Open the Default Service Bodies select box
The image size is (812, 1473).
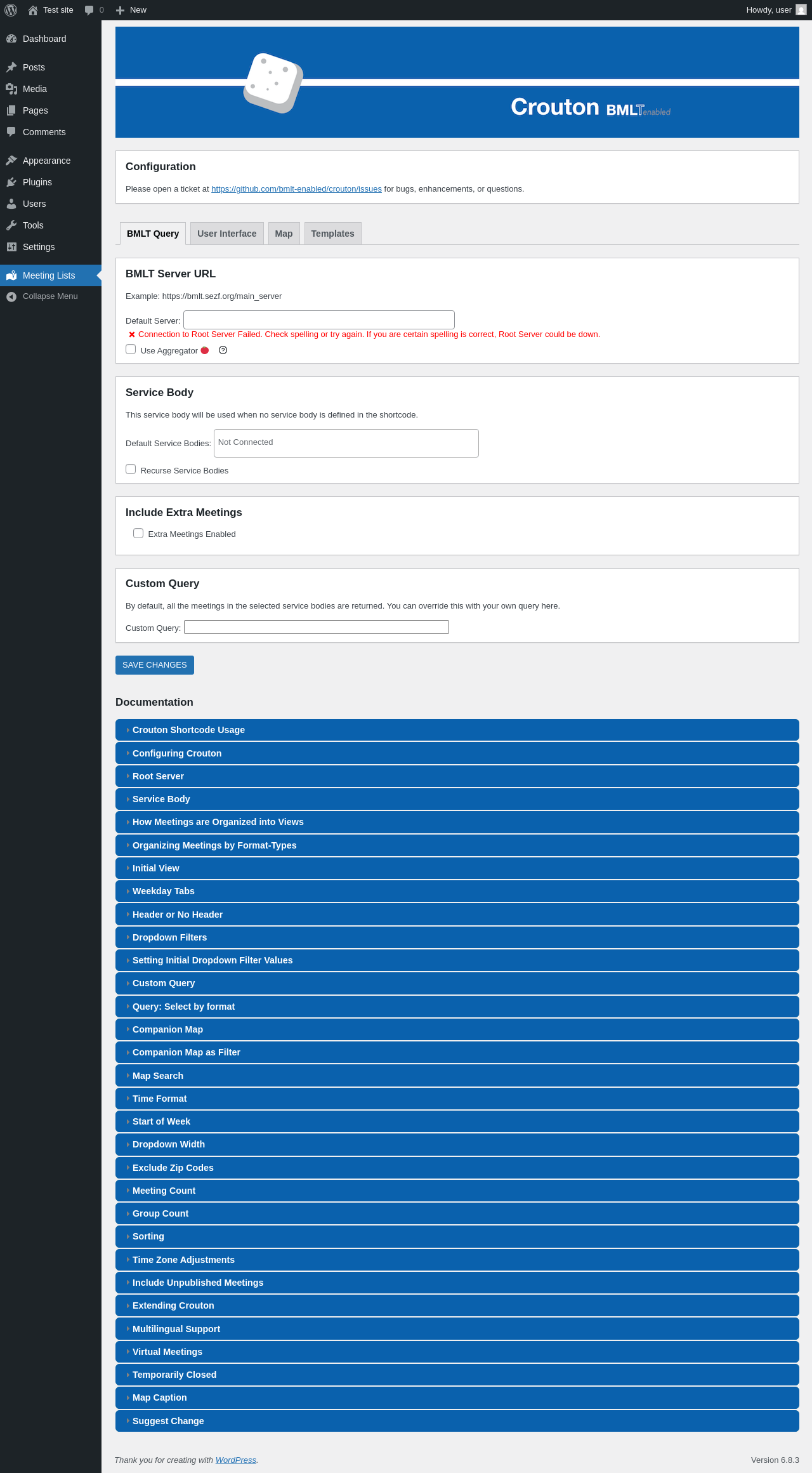click(346, 443)
